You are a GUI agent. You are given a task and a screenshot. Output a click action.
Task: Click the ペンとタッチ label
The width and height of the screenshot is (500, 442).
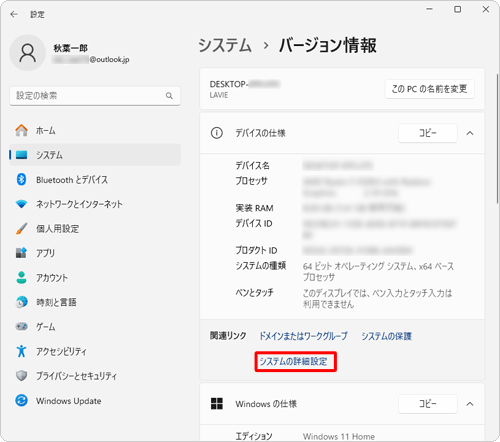(255, 293)
